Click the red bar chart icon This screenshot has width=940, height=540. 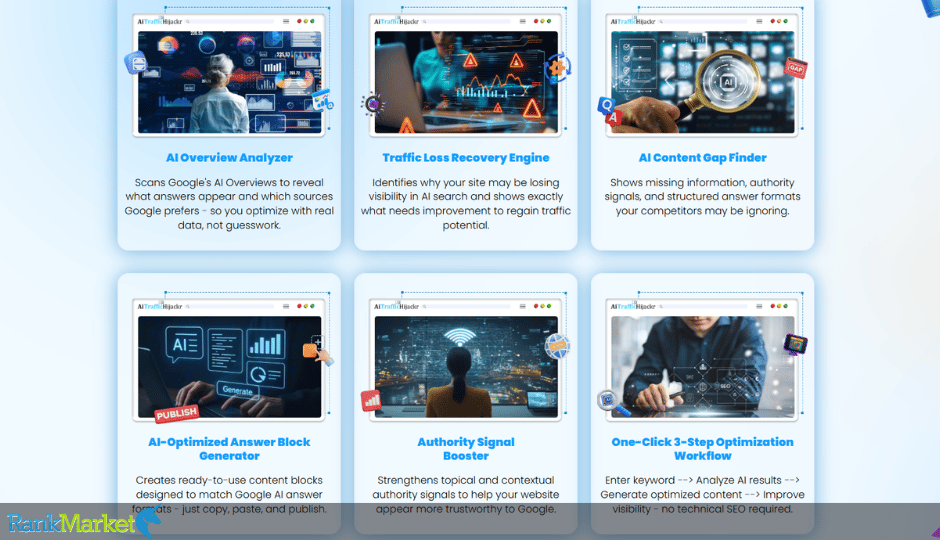coord(371,400)
